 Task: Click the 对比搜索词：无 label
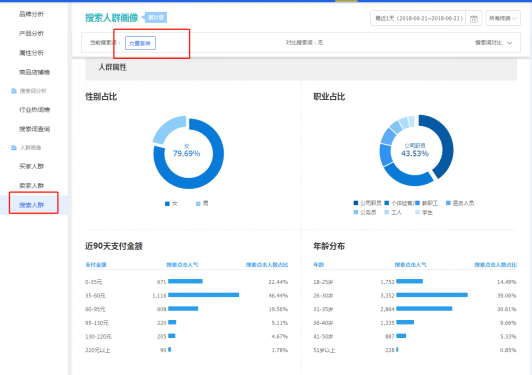[x=304, y=43]
